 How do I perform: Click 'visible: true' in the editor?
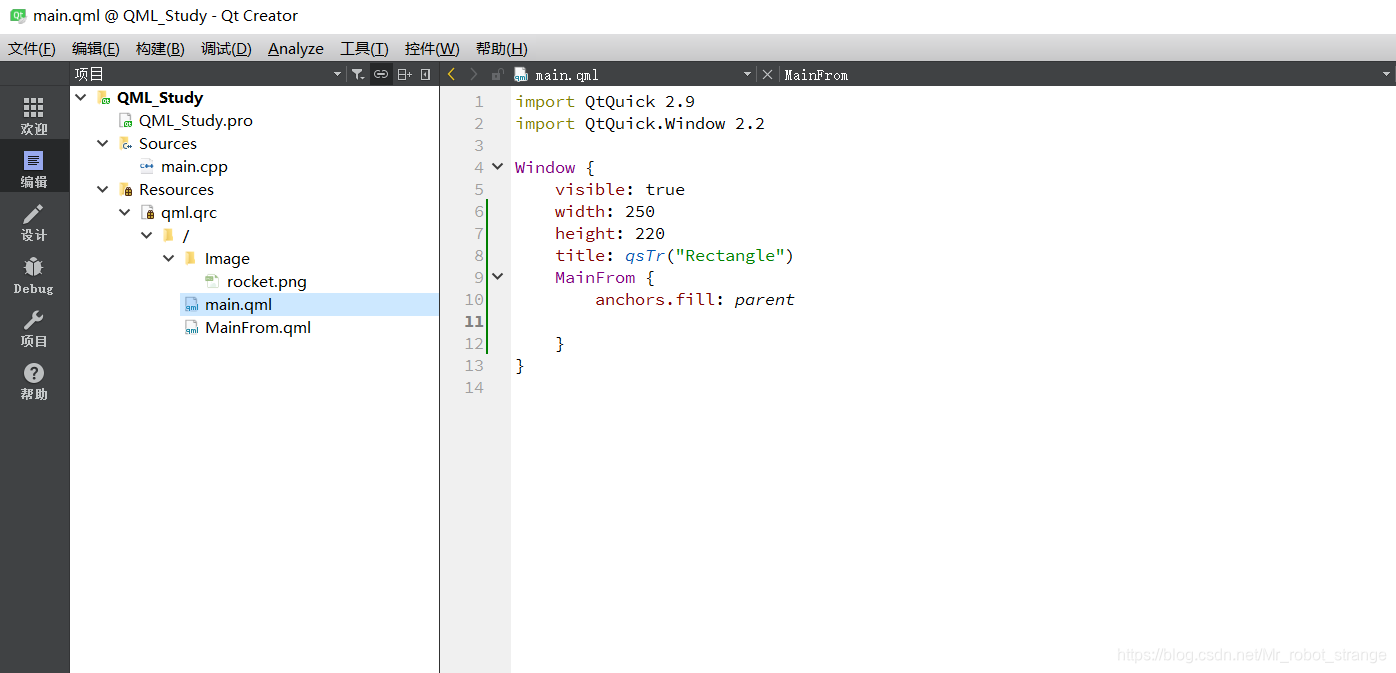point(620,189)
